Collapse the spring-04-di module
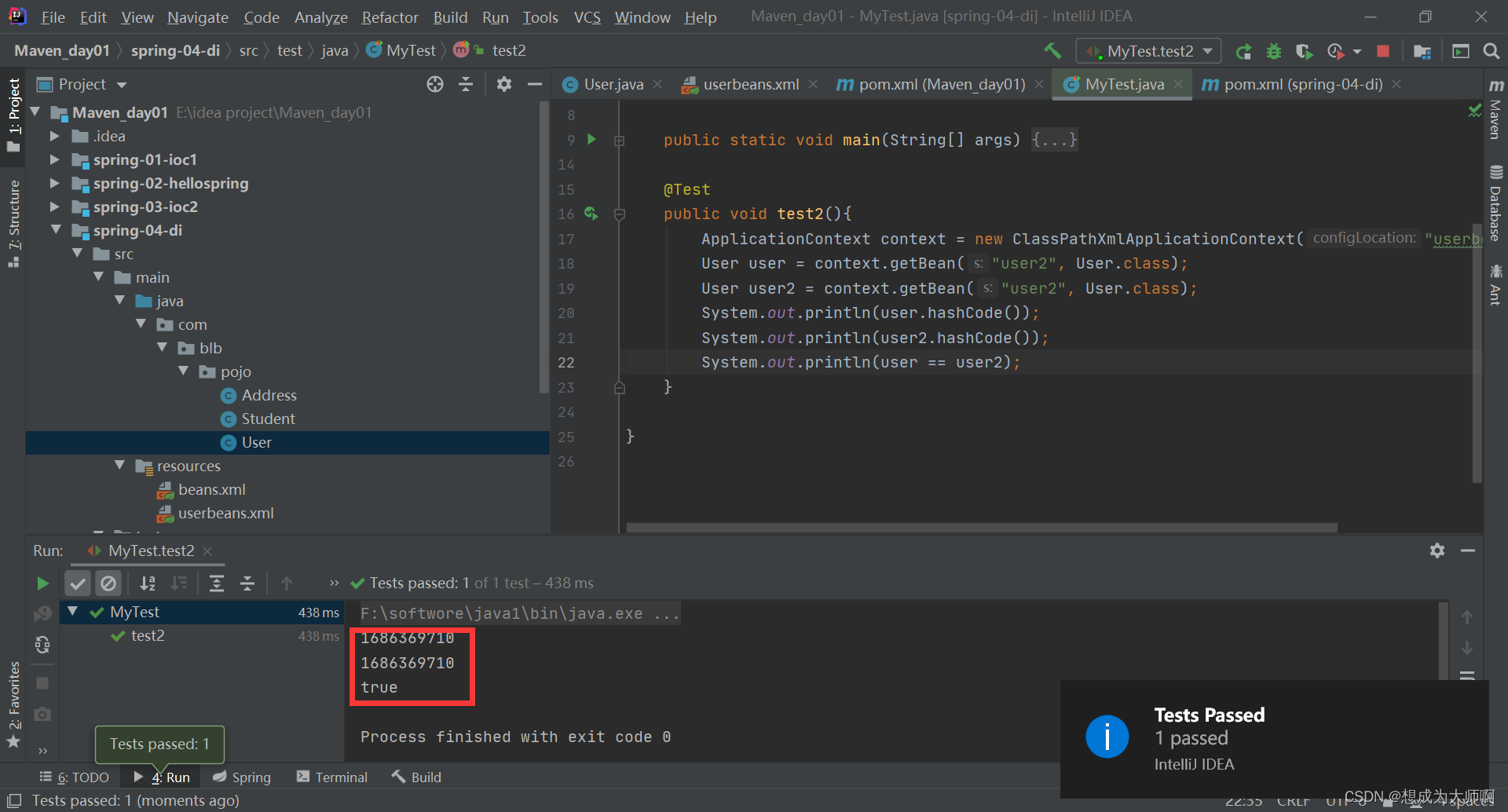Viewport: 1508px width, 812px height. 56,230
